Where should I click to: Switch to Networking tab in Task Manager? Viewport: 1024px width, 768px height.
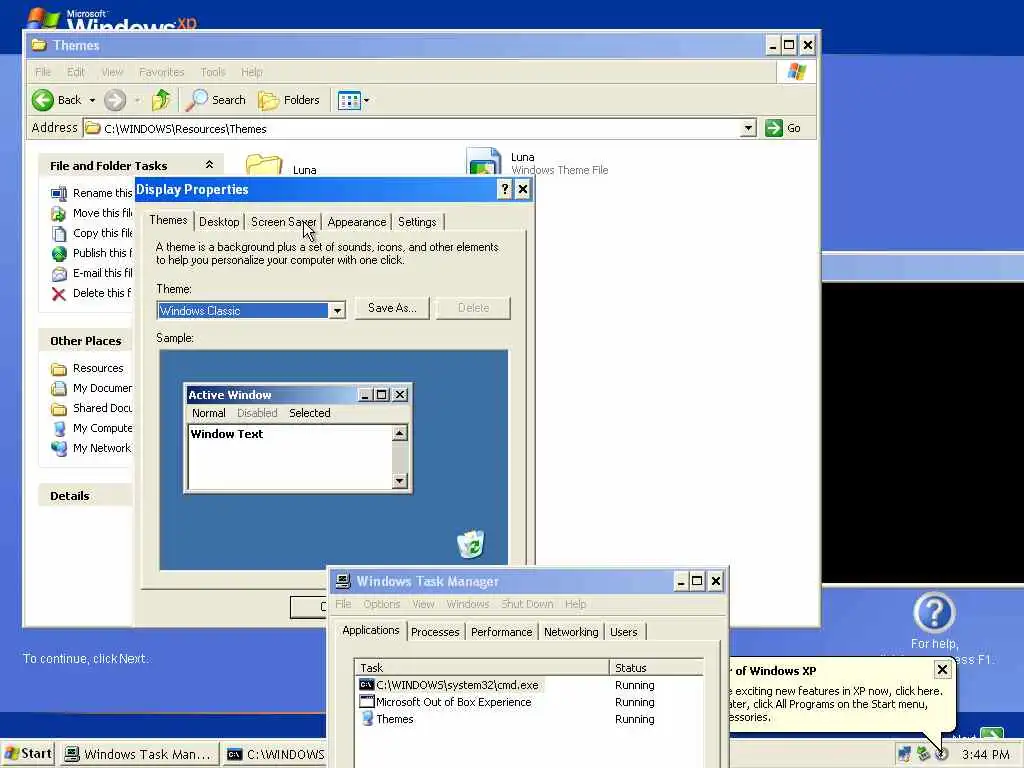pos(571,632)
